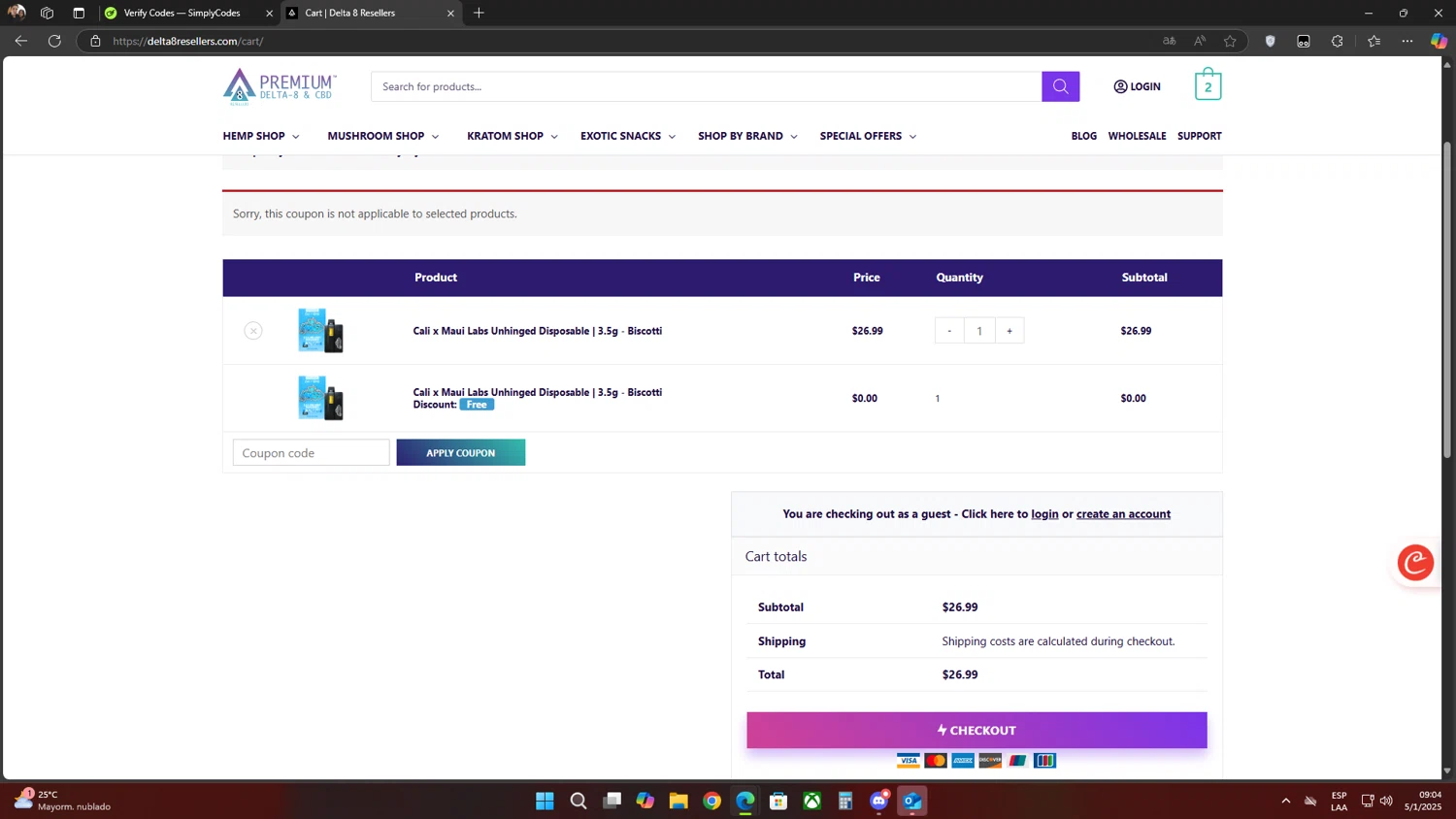Viewport: 1456px width, 819px height.
Task: Open Discord from taskbar
Action: click(878, 801)
